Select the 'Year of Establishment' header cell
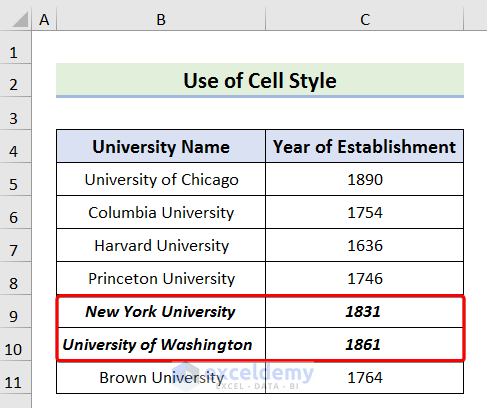Image resolution: width=487 pixels, height=408 pixels. tap(364, 146)
